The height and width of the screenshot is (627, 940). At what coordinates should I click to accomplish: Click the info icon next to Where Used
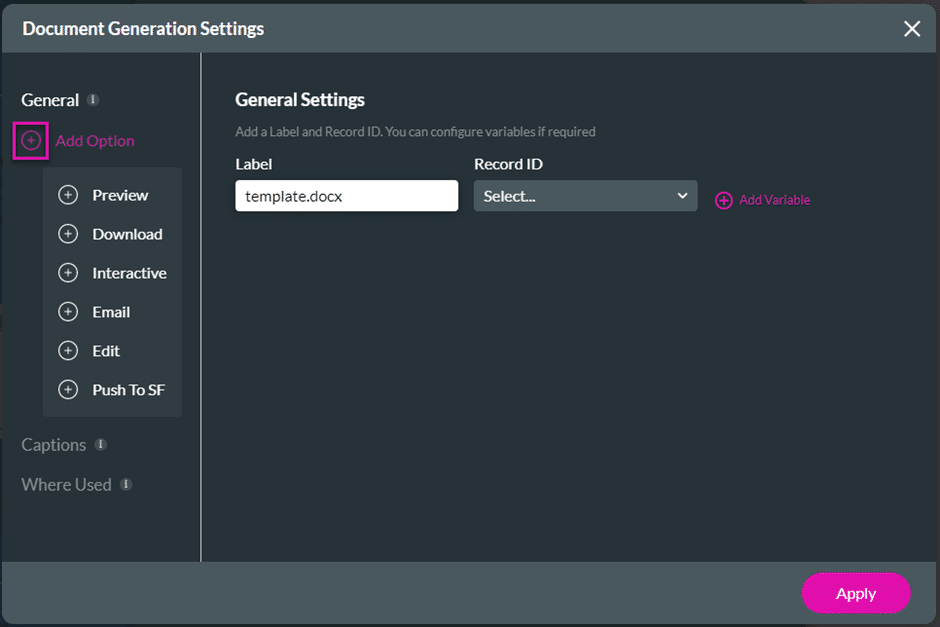click(x=126, y=484)
